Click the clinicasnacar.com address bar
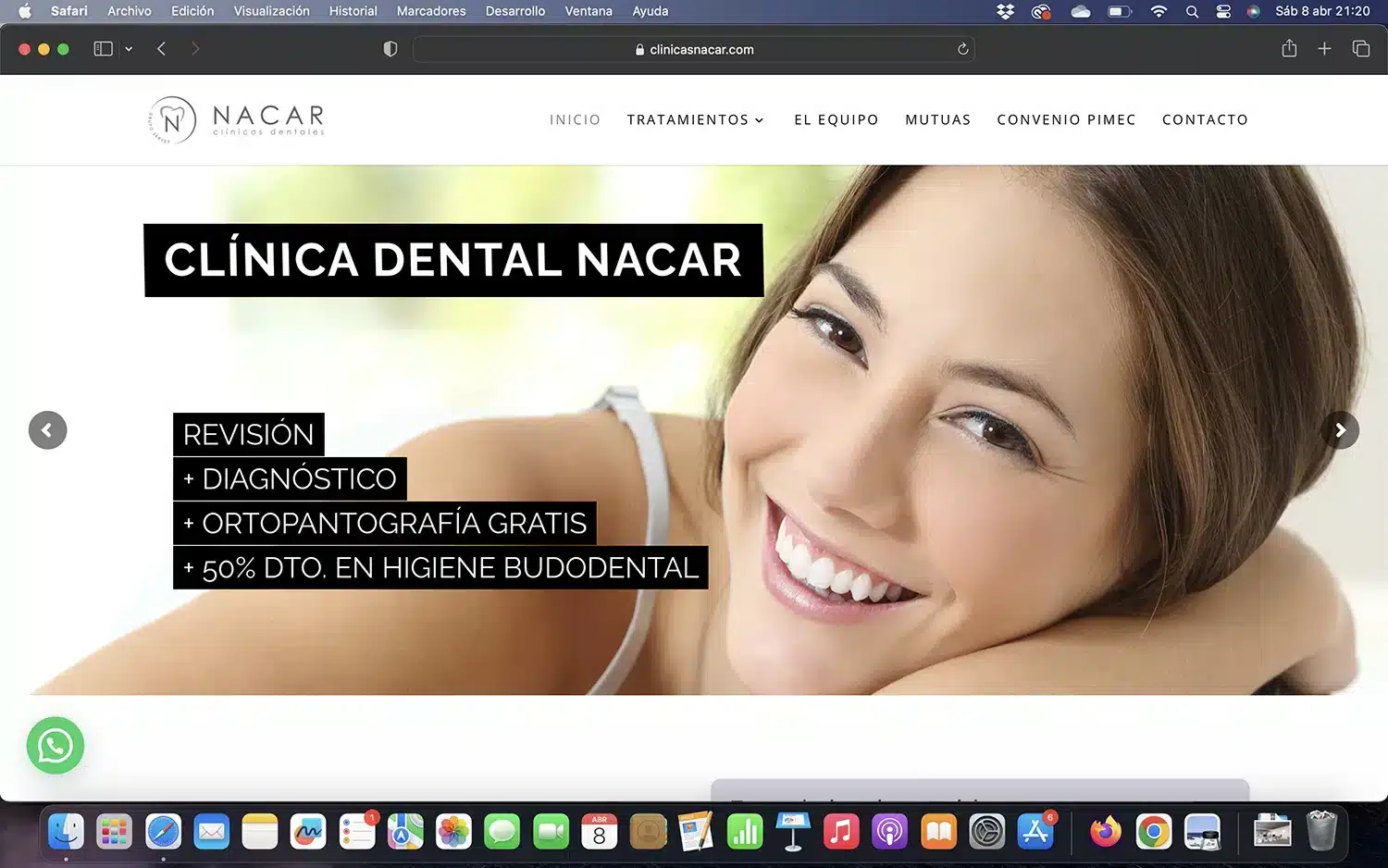This screenshot has width=1388, height=868. pos(694,49)
